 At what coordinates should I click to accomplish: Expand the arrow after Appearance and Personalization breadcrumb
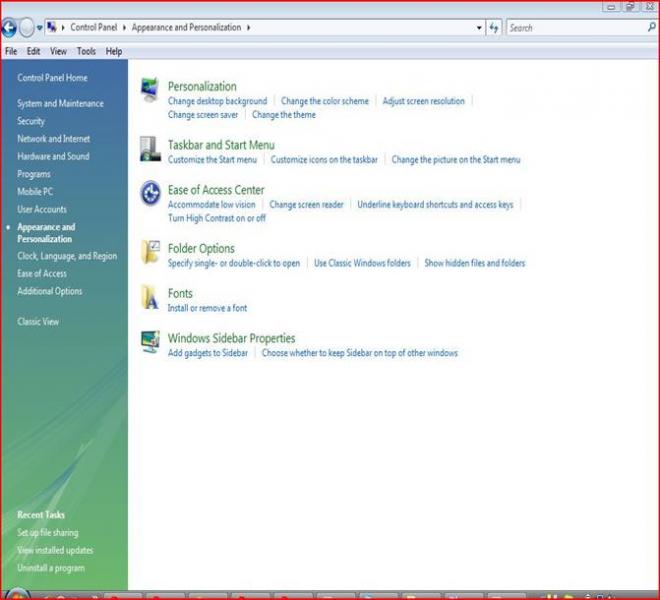click(248, 28)
